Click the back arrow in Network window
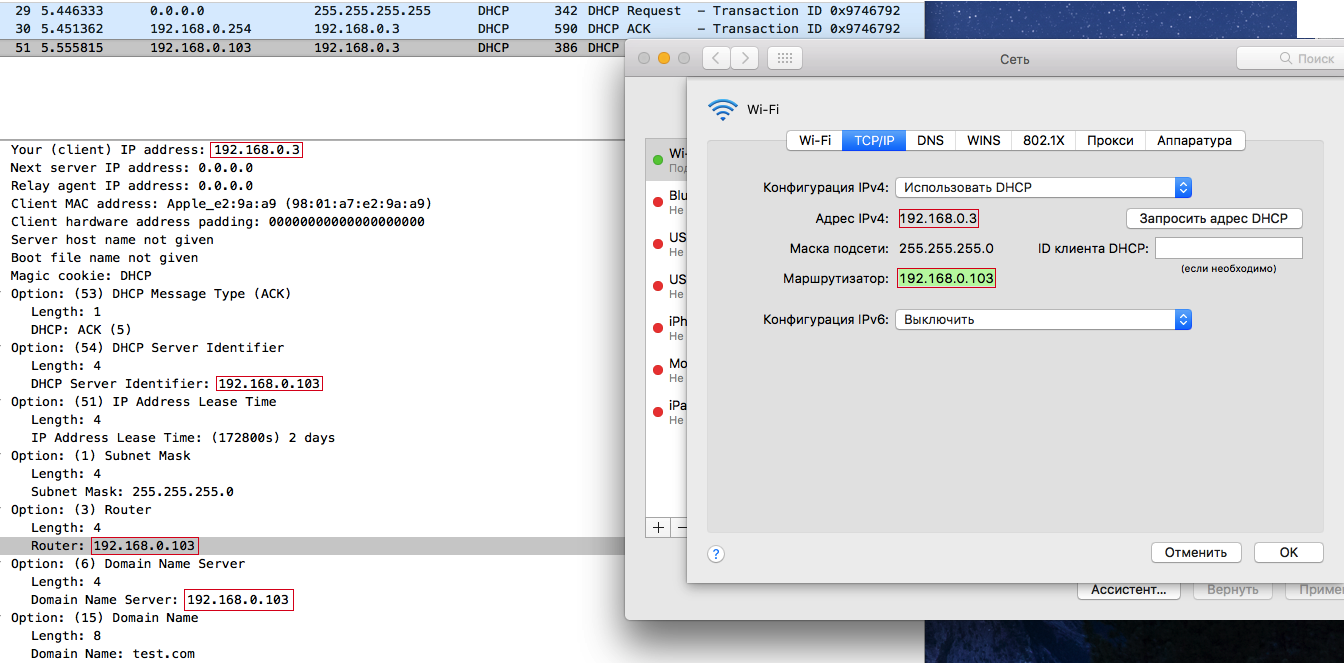Viewport: 1344px width, 663px height. [x=716, y=58]
